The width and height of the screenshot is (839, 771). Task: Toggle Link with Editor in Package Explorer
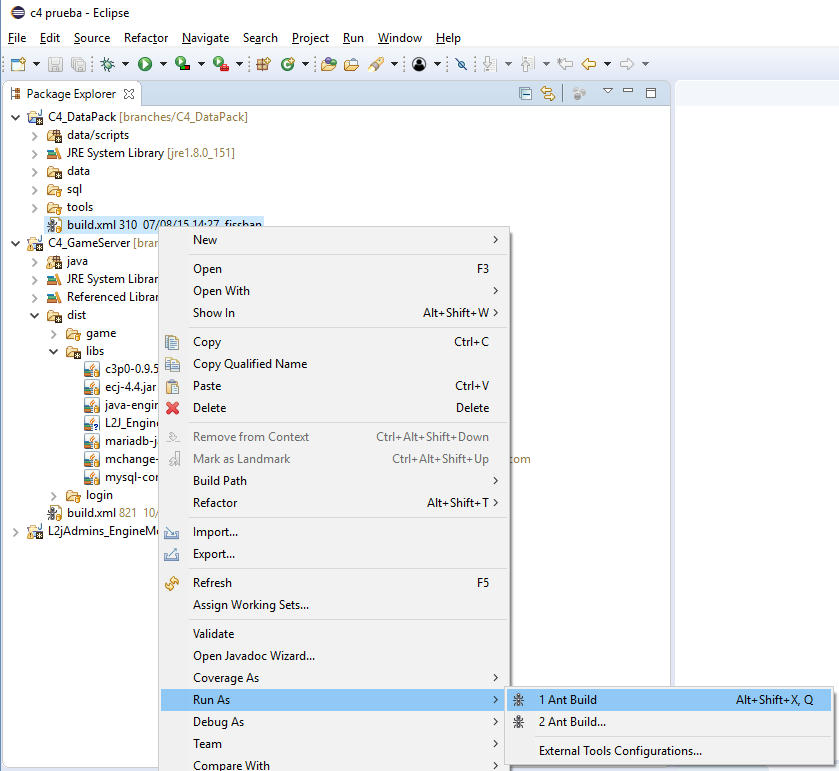[548, 94]
